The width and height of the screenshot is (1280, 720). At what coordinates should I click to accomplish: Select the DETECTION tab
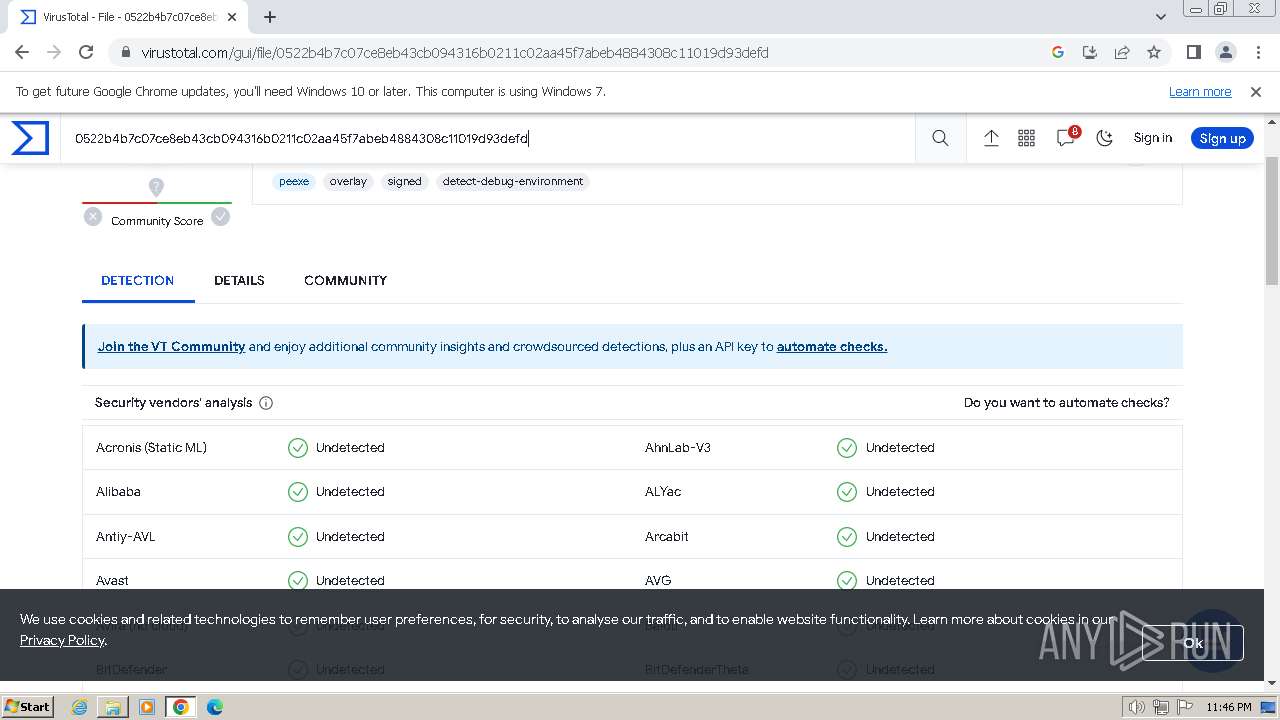pyautogui.click(x=138, y=280)
